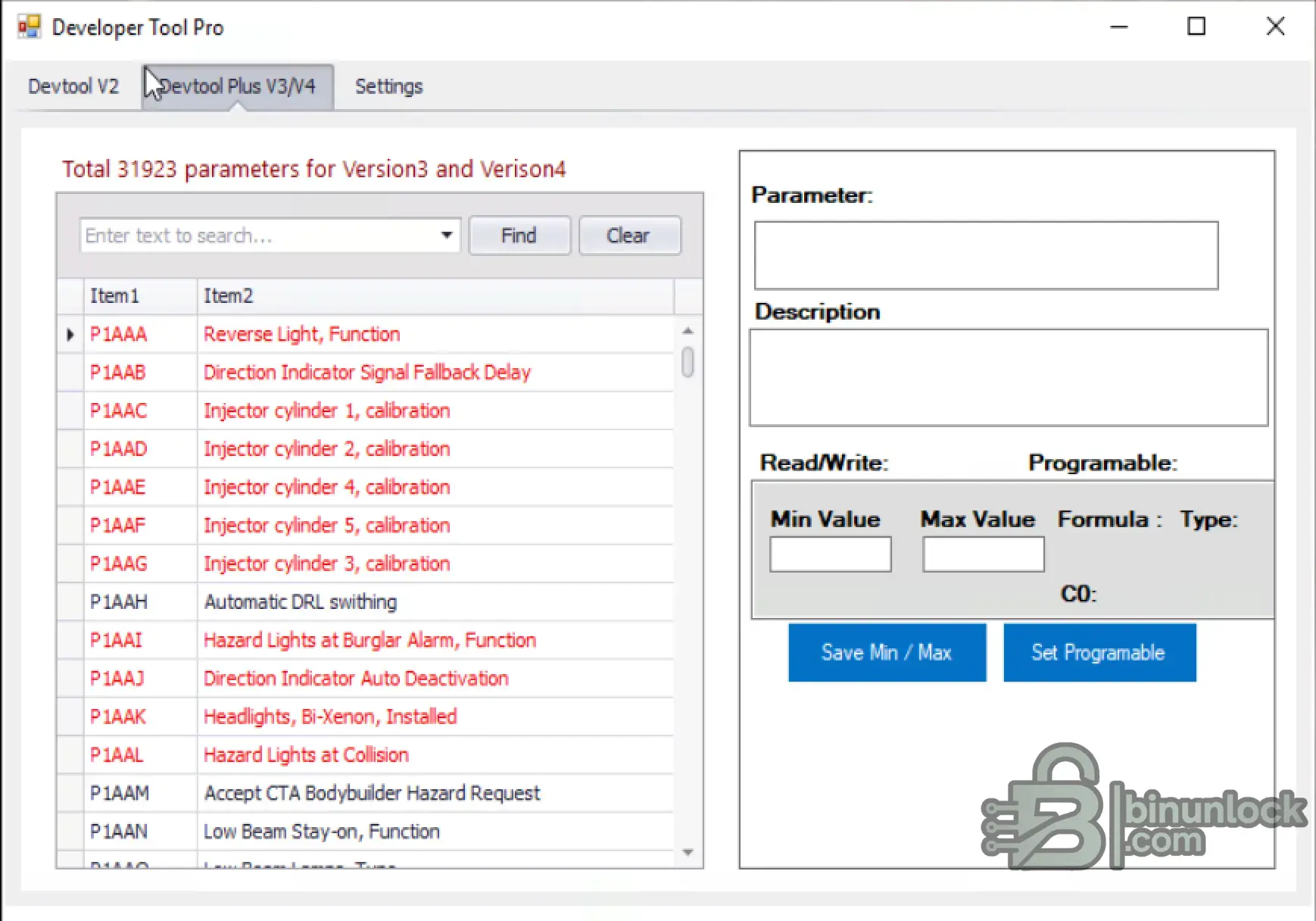Click the P1AAD parameter code cell
Viewport: 1316px width, 921px height.
(140, 449)
